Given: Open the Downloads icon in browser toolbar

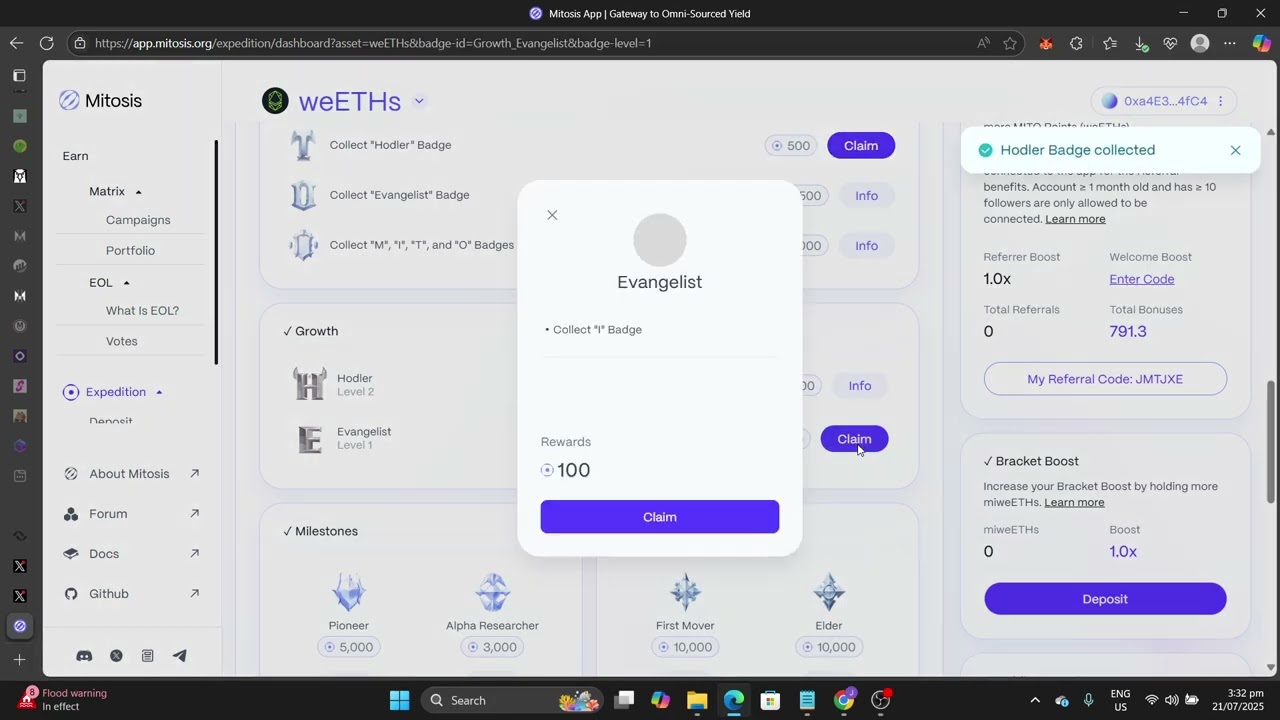Looking at the screenshot, I should point(1141,43).
